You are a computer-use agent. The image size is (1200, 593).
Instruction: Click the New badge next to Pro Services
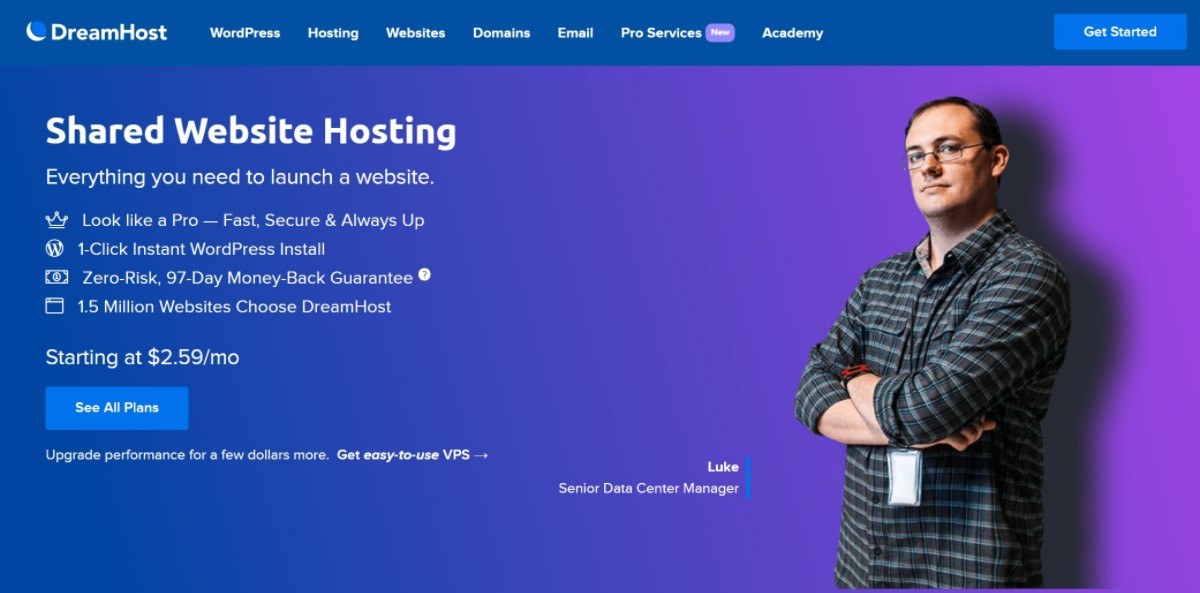click(x=720, y=33)
